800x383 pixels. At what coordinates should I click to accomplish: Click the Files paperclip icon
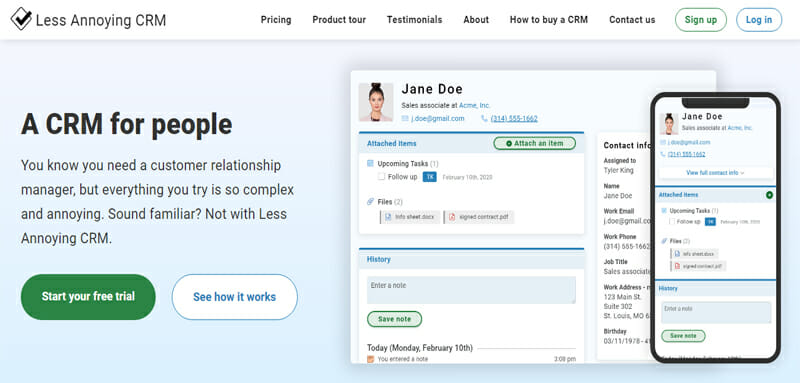pyautogui.click(x=370, y=201)
